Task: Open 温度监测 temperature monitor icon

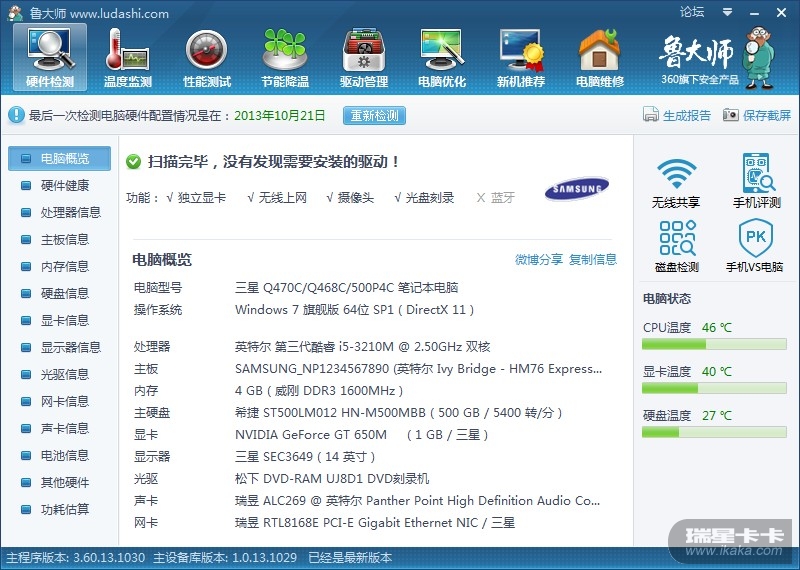Action: pos(128,57)
